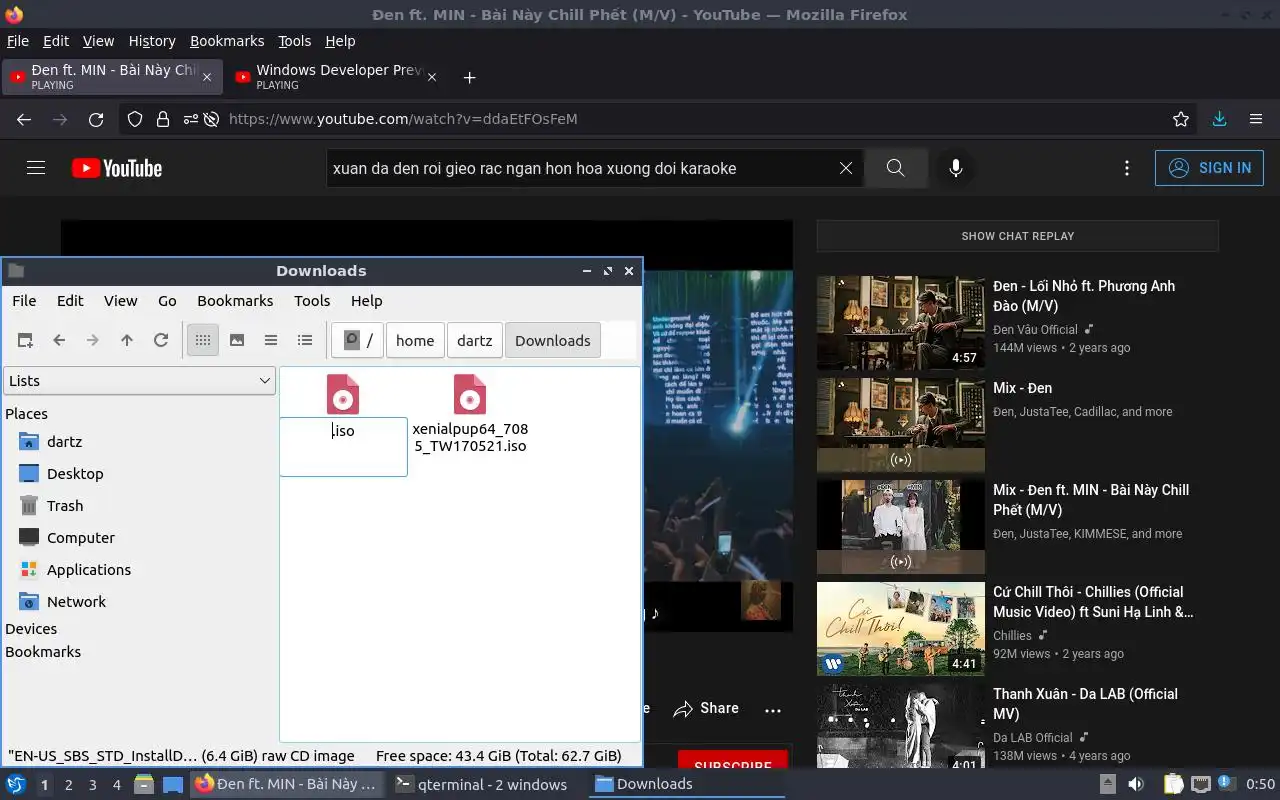
Task: Open Lối Nhỏ video thumbnail
Action: tap(901, 323)
